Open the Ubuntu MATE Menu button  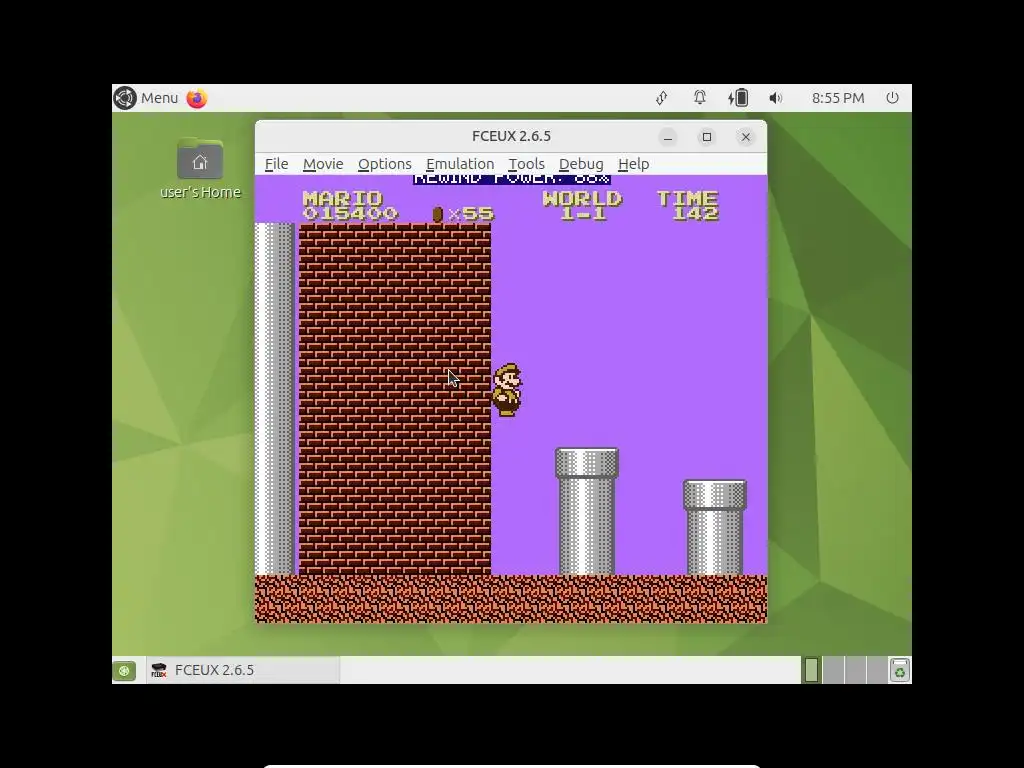pos(146,98)
